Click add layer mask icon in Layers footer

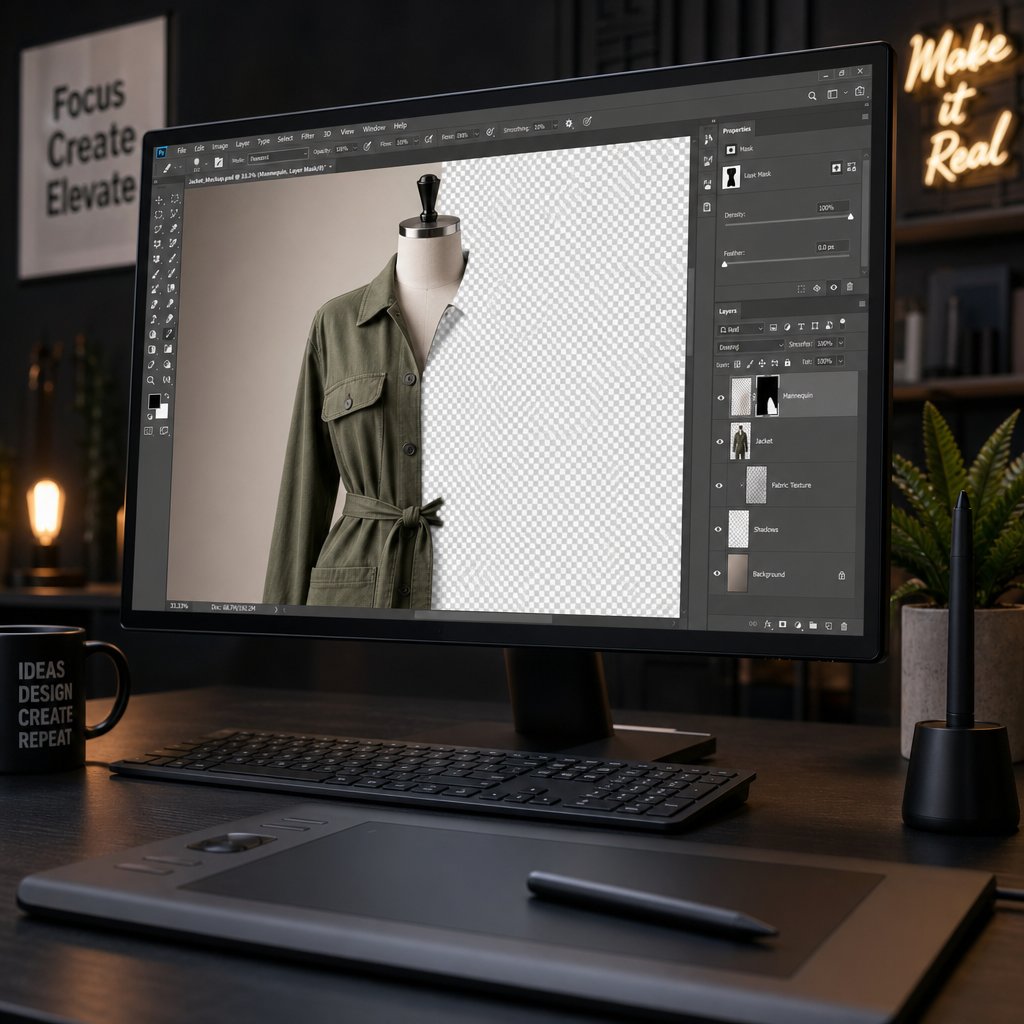click(x=782, y=625)
